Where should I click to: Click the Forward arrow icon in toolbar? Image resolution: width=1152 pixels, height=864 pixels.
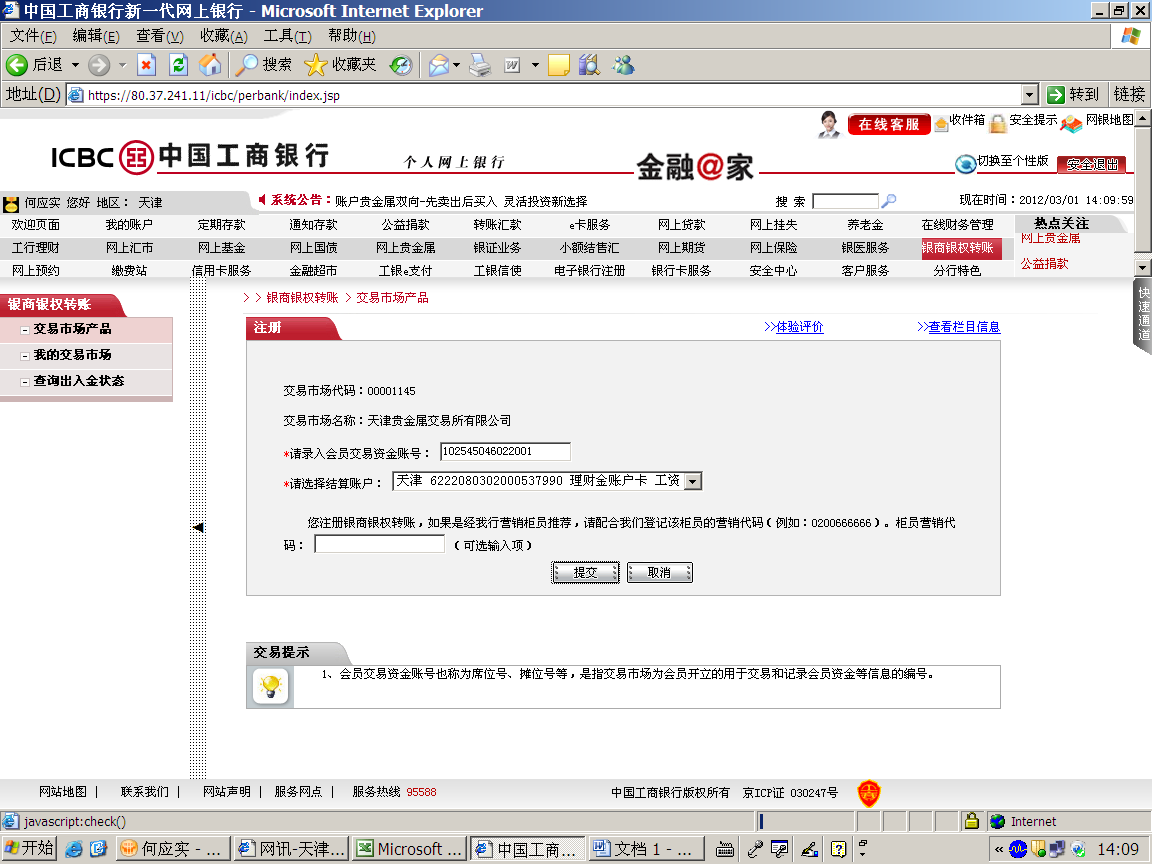tap(98, 65)
